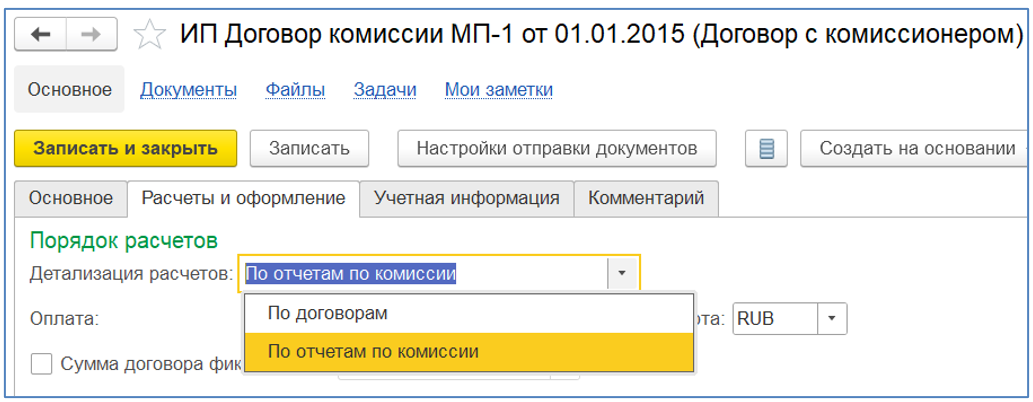The image size is (1033, 402).
Task: Follow the 'Документы' link
Action: coord(188,90)
